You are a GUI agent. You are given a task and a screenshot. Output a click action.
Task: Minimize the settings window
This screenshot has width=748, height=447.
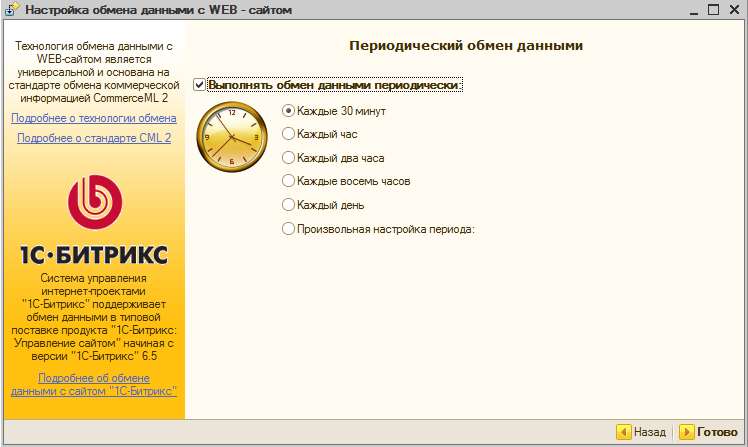[x=694, y=10]
